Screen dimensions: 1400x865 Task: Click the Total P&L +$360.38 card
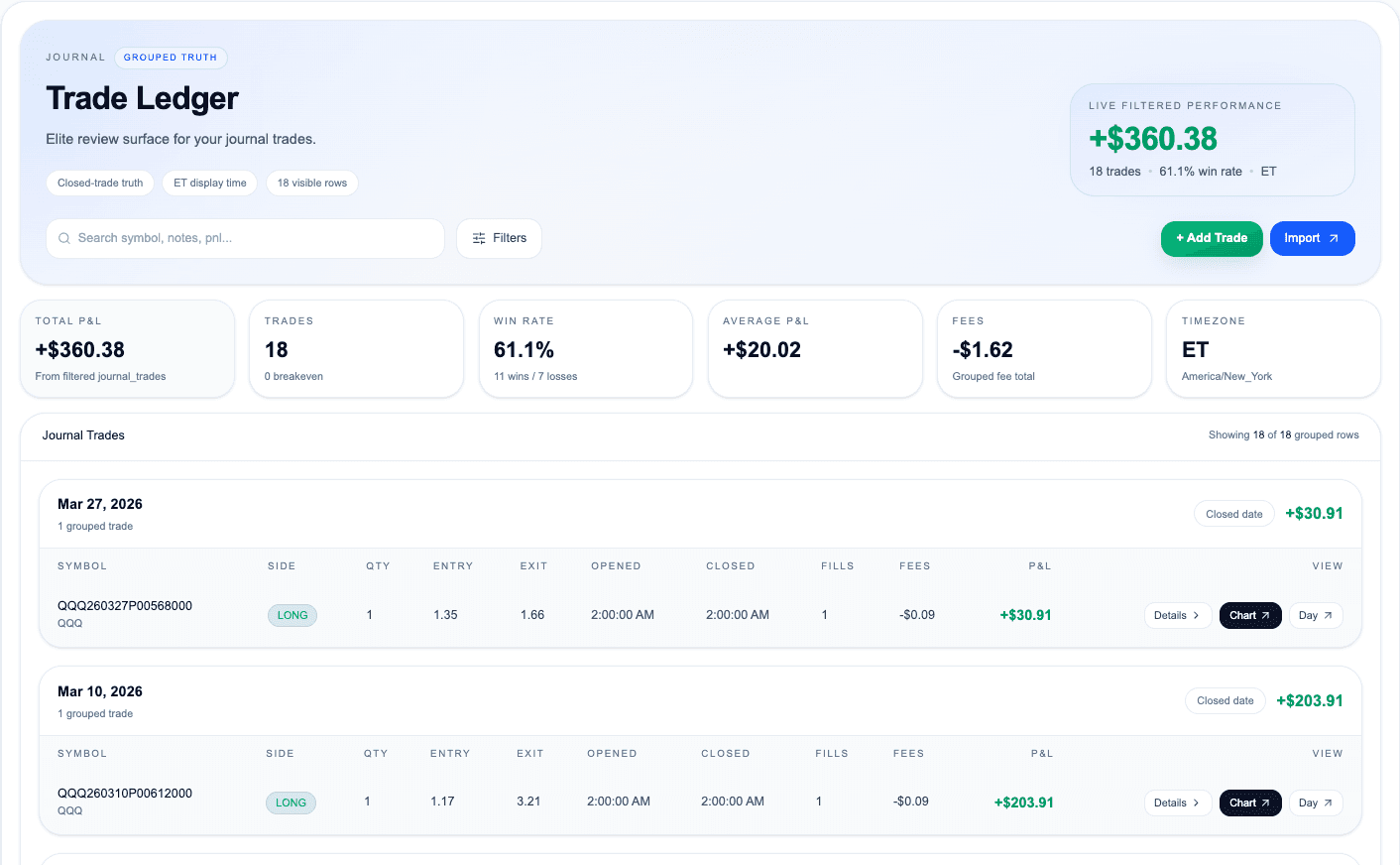[x=127, y=349]
